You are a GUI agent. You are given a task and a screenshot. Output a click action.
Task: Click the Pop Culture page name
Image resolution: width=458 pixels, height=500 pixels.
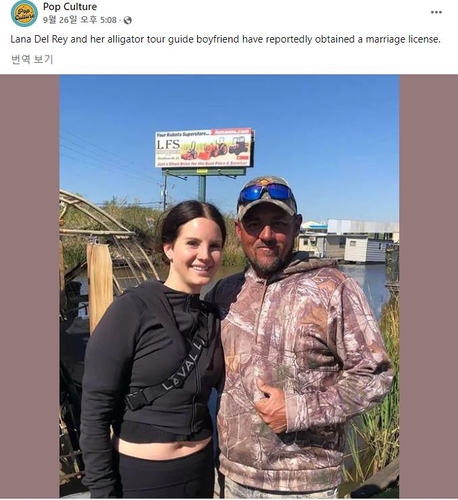[x=70, y=6]
